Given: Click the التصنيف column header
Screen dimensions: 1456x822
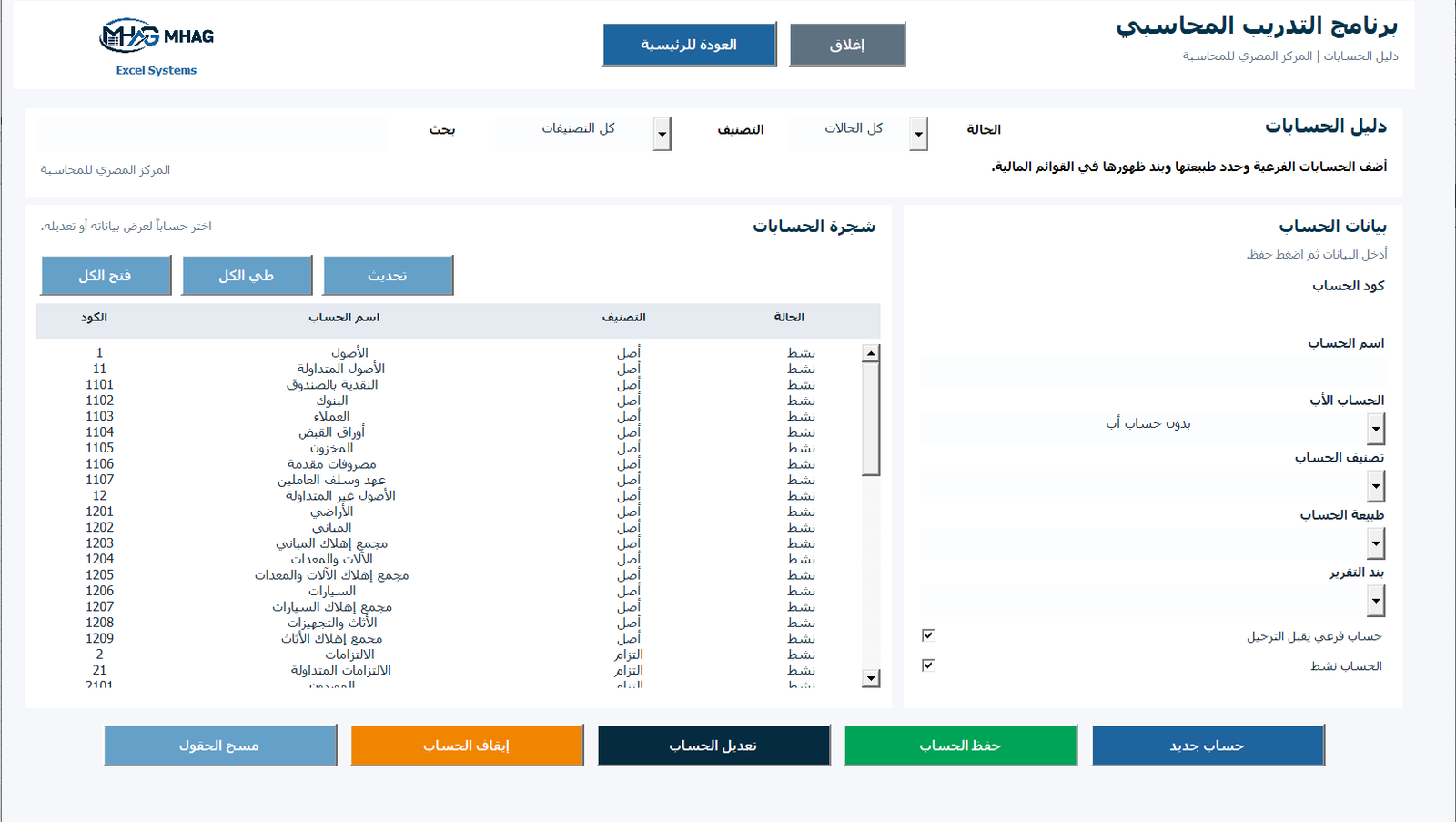Looking at the screenshot, I should (x=624, y=318).
